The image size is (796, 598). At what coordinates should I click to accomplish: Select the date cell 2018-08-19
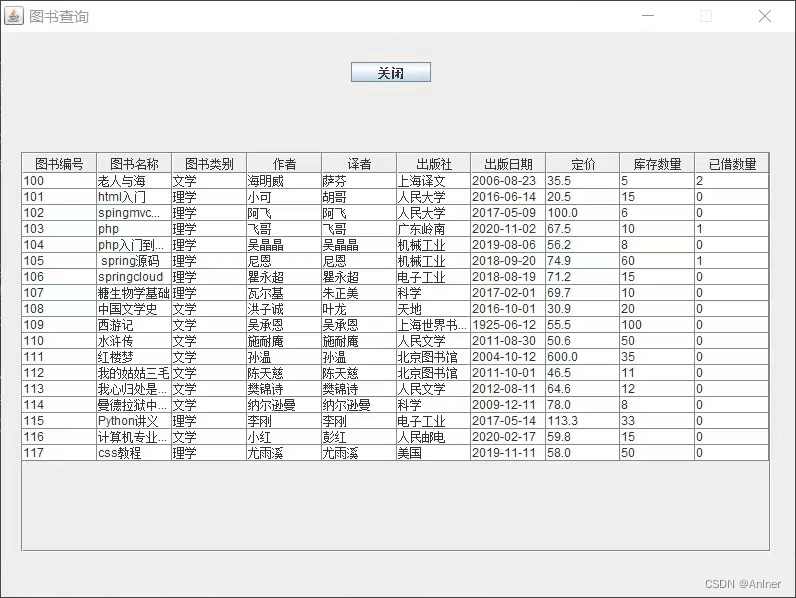[508, 277]
